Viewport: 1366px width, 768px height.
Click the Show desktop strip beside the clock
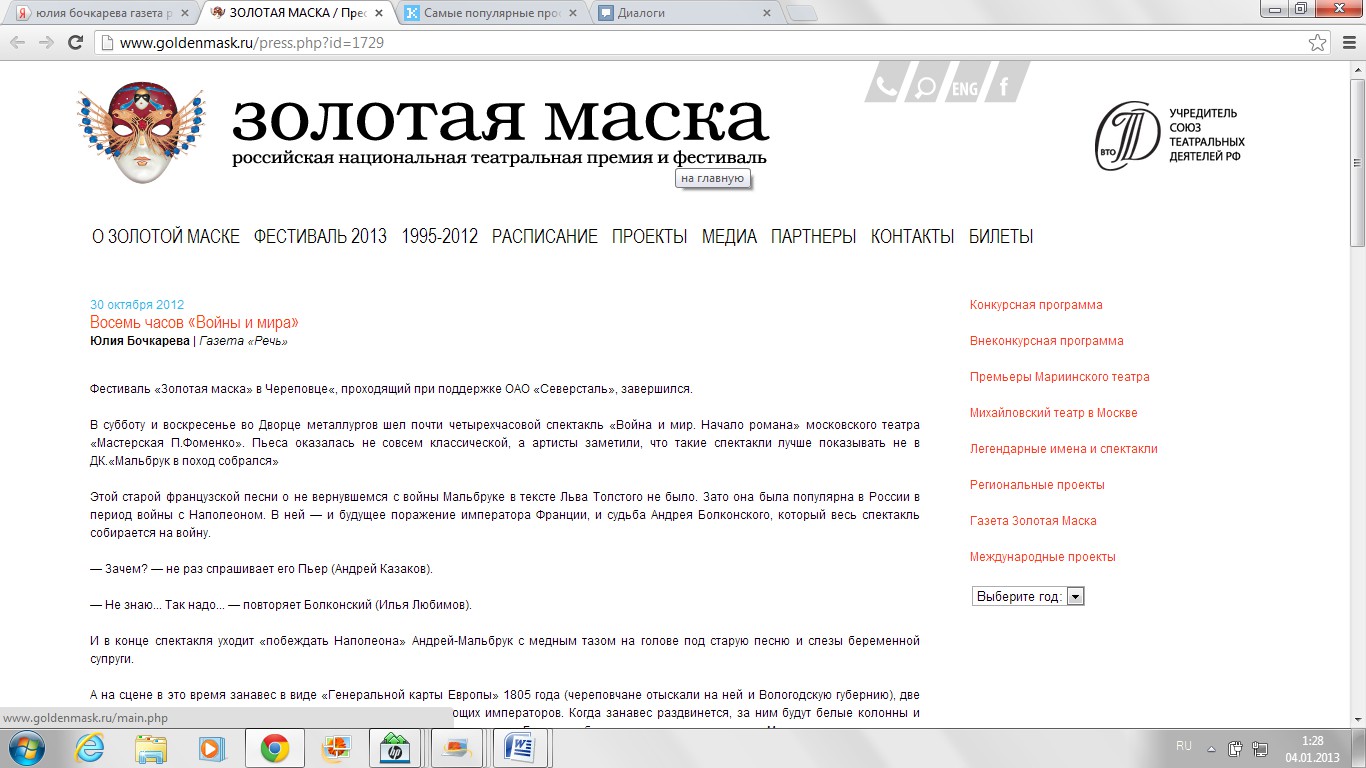pyautogui.click(x=1359, y=748)
